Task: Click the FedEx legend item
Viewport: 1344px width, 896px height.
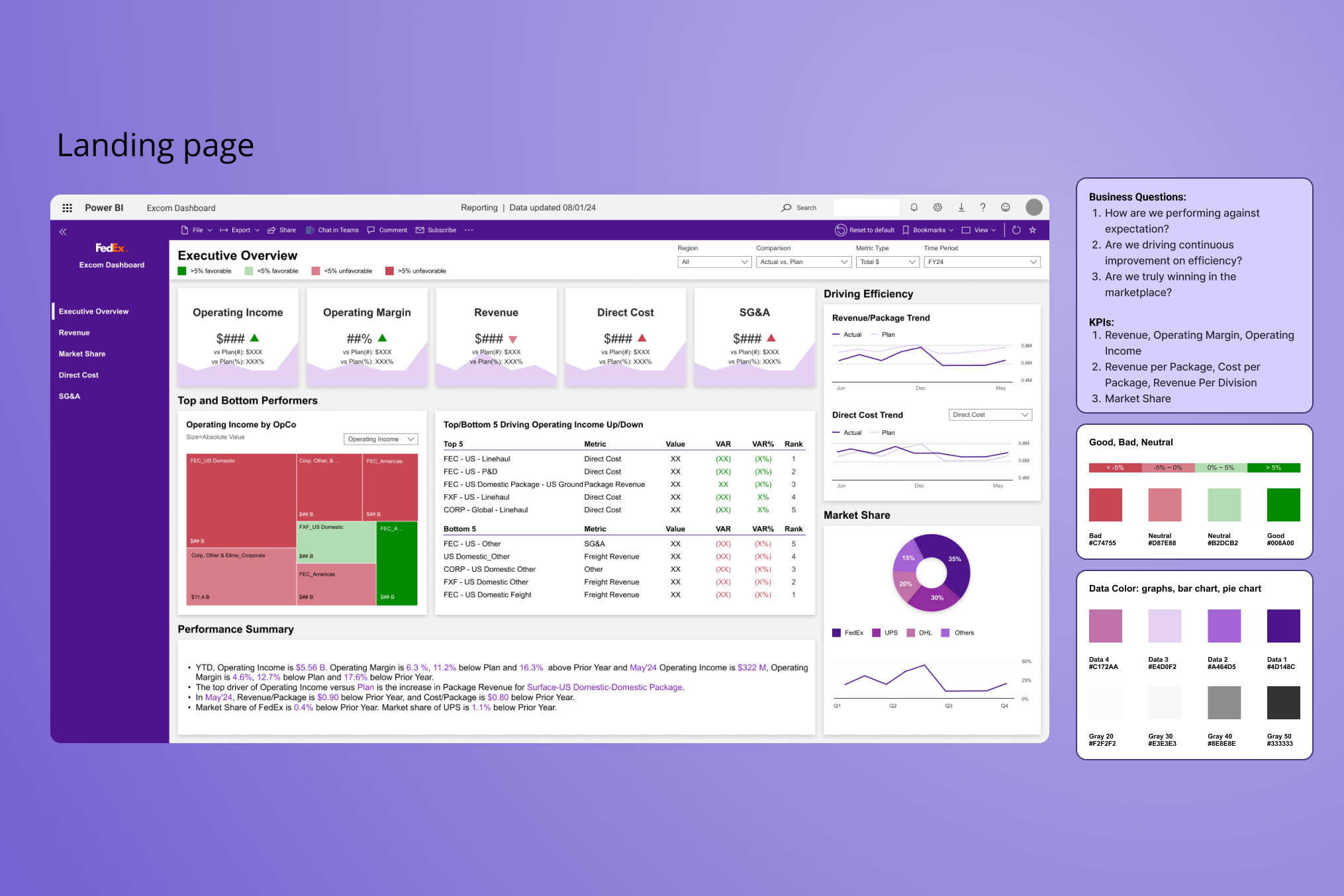Action: 847,633
